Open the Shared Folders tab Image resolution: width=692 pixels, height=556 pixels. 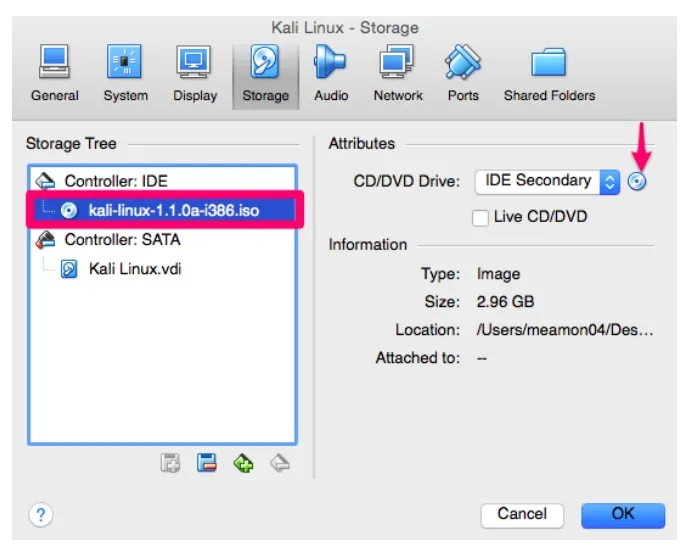pyautogui.click(x=549, y=74)
